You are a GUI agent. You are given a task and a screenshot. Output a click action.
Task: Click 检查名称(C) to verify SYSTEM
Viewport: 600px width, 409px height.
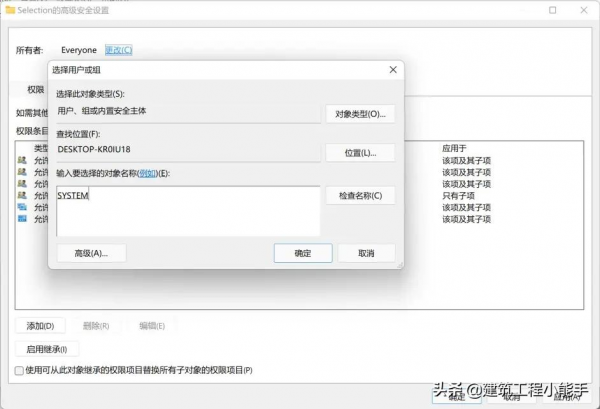coord(360,196)
